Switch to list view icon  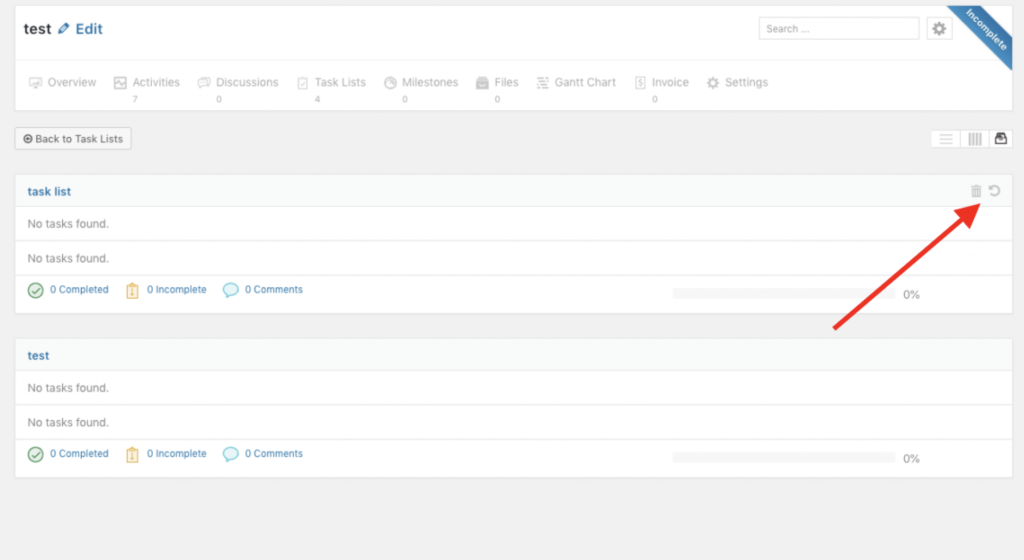point(946,139)
